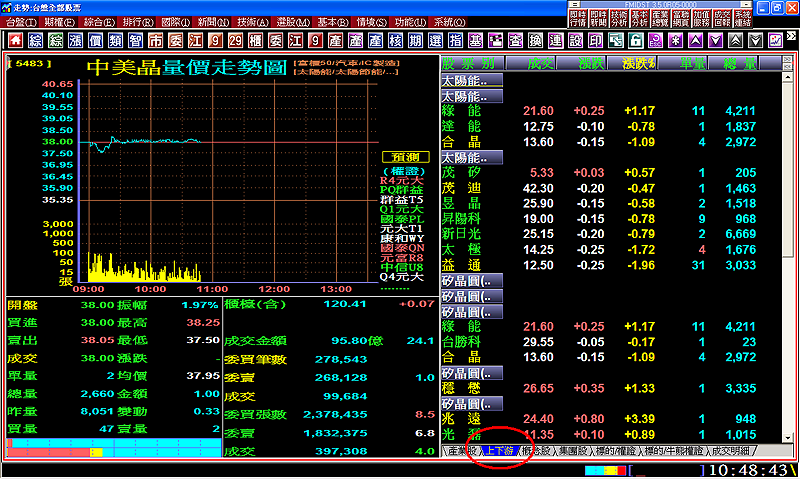Click the 基 toolbar icon

click(x=475, y=40)
